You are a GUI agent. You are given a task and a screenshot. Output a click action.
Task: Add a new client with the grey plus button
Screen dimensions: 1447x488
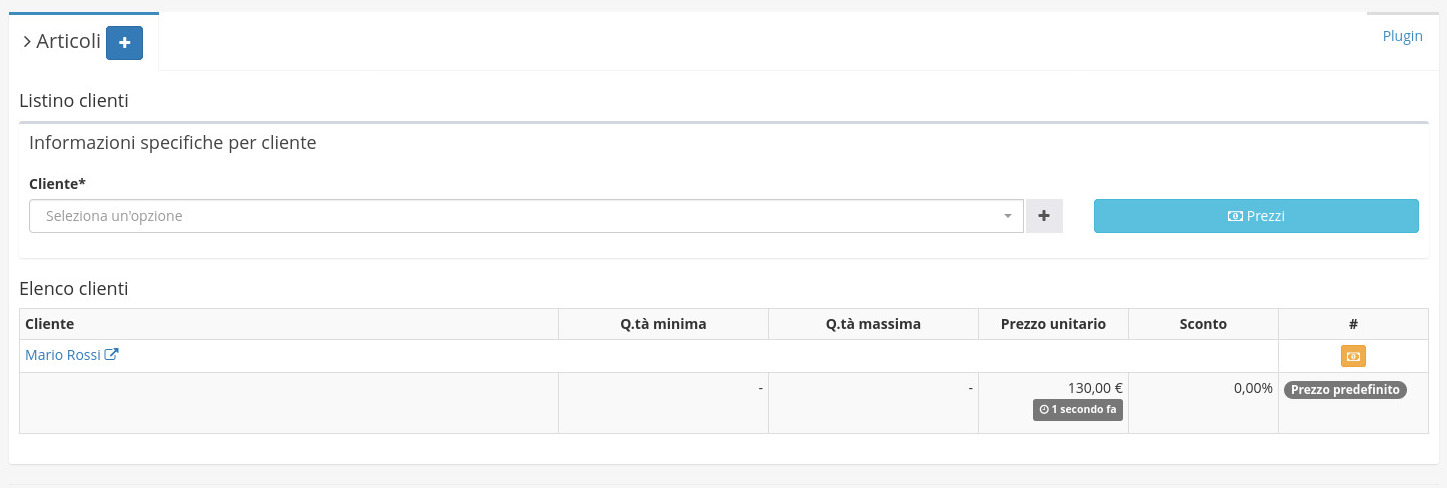1044,216
